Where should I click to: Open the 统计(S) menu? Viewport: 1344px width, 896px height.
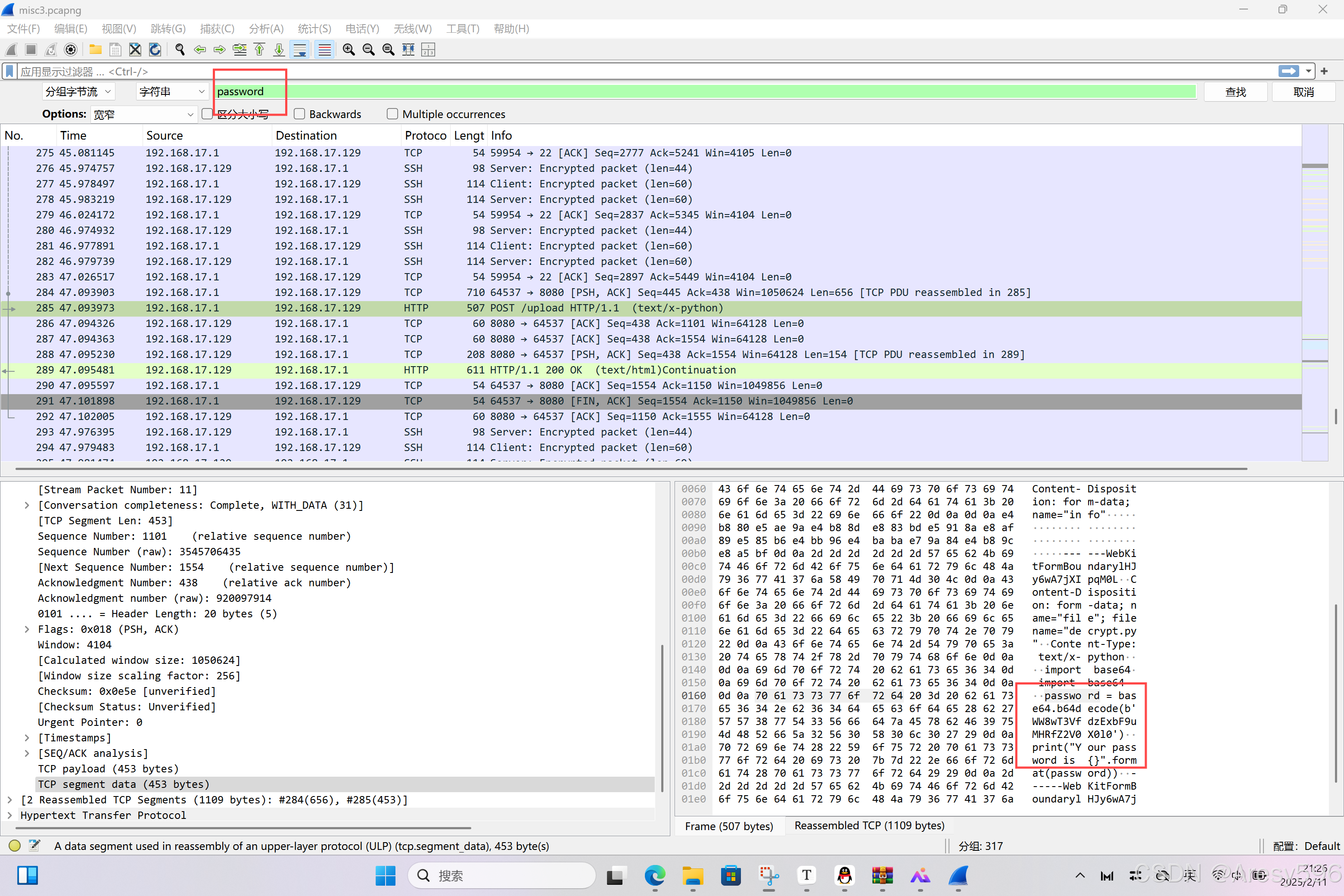[x=314, y=28]
